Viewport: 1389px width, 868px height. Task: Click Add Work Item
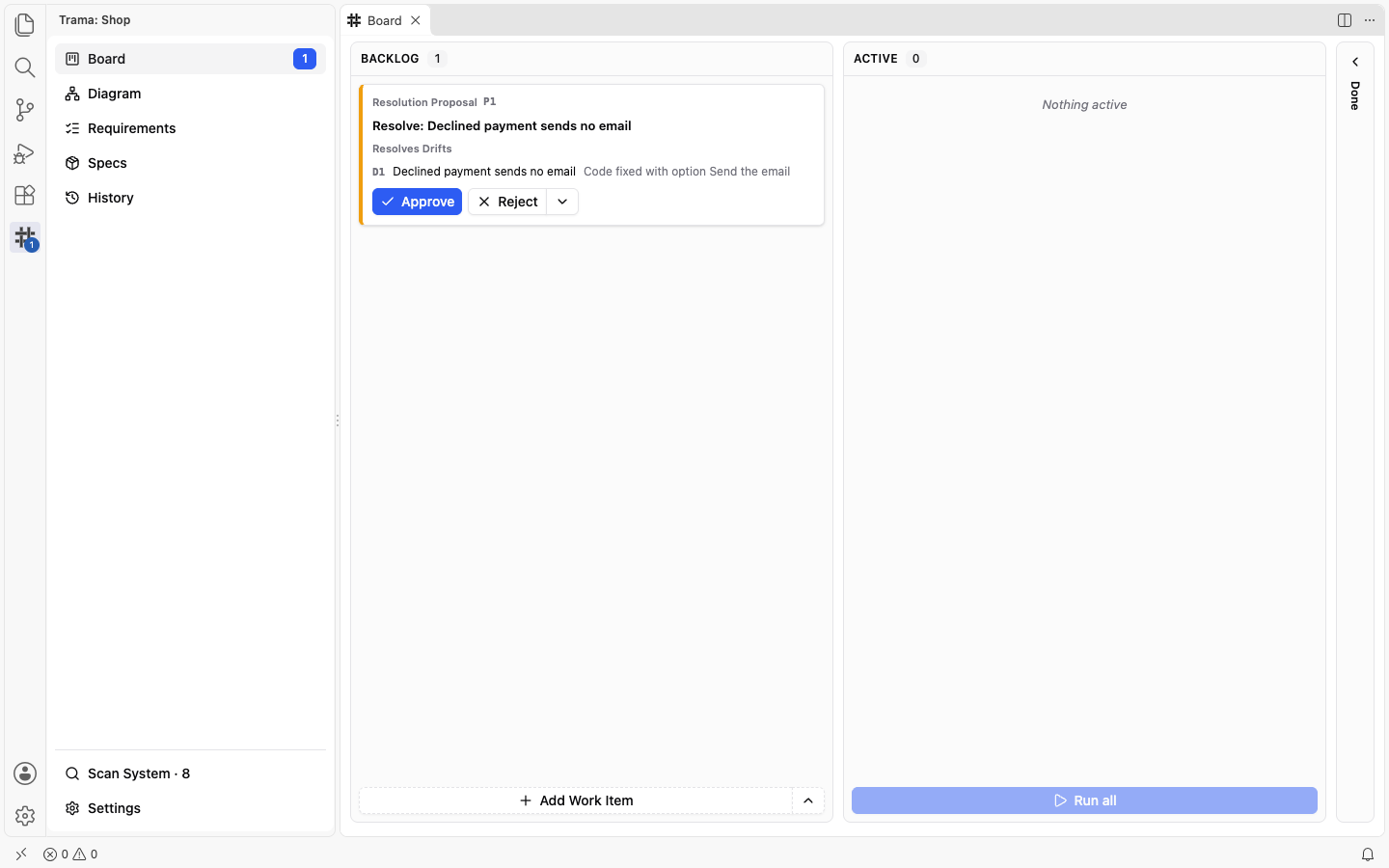[576, 800]
